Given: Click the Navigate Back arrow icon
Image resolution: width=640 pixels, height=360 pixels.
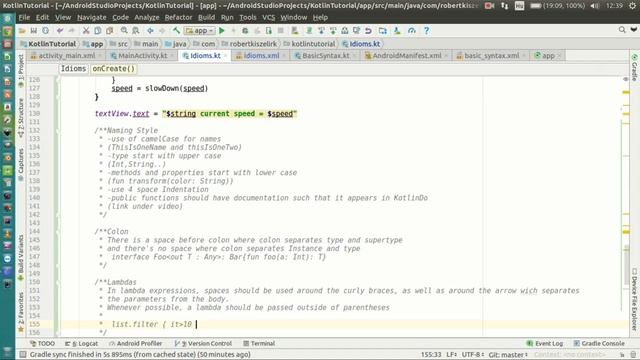Looking at the screenshot, I should pos(150,31).
